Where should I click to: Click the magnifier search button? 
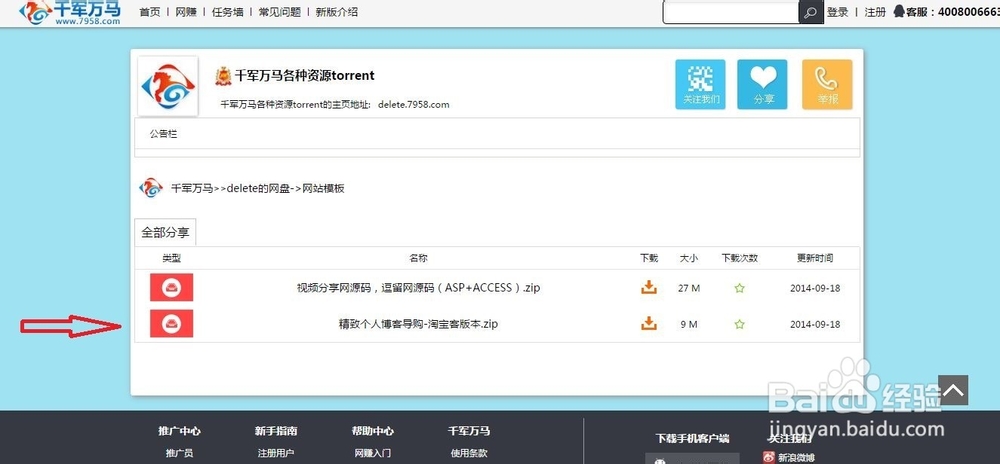(x=811, y=12)
